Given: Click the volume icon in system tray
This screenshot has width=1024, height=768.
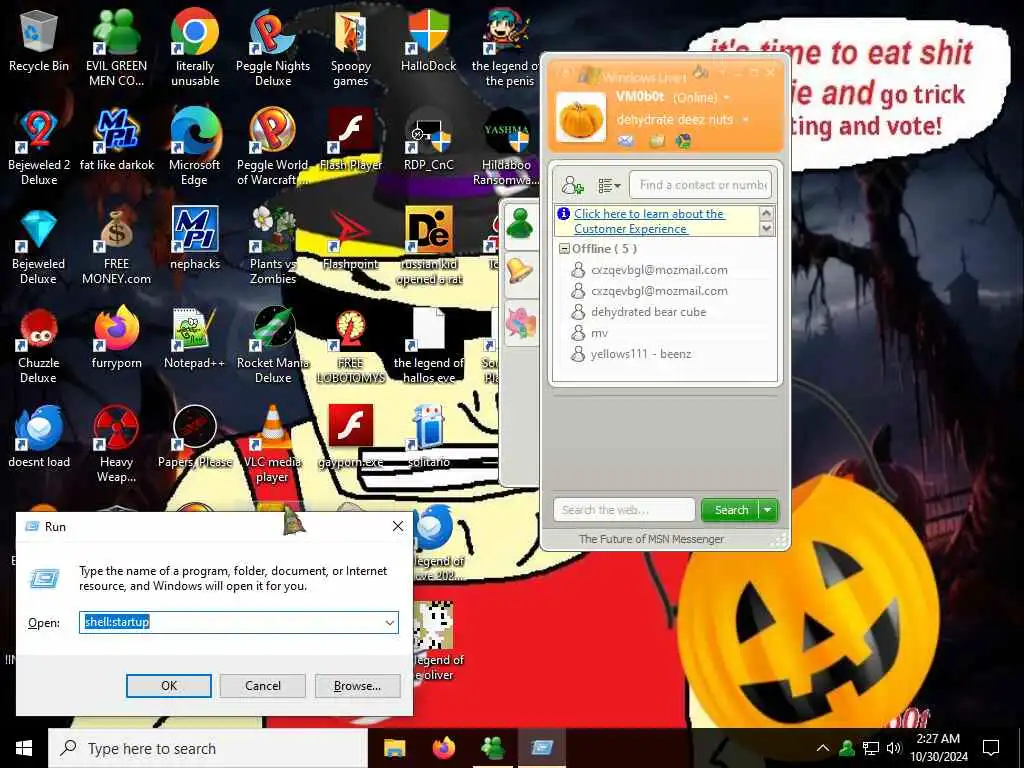Looking at the screenshot, I should (894, 748).
